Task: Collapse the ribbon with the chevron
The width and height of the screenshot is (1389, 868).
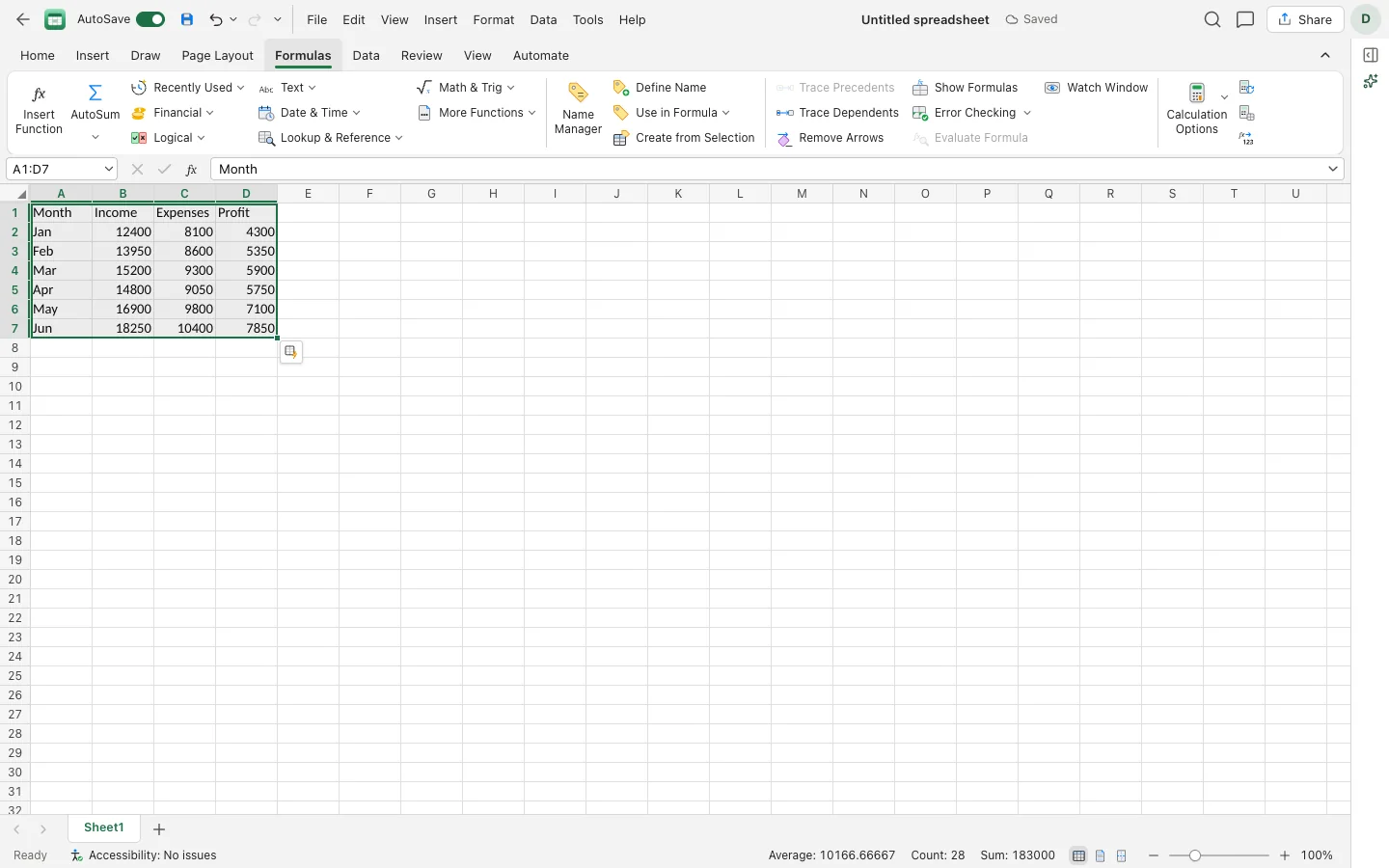Action: click(x=1325, y=55)
